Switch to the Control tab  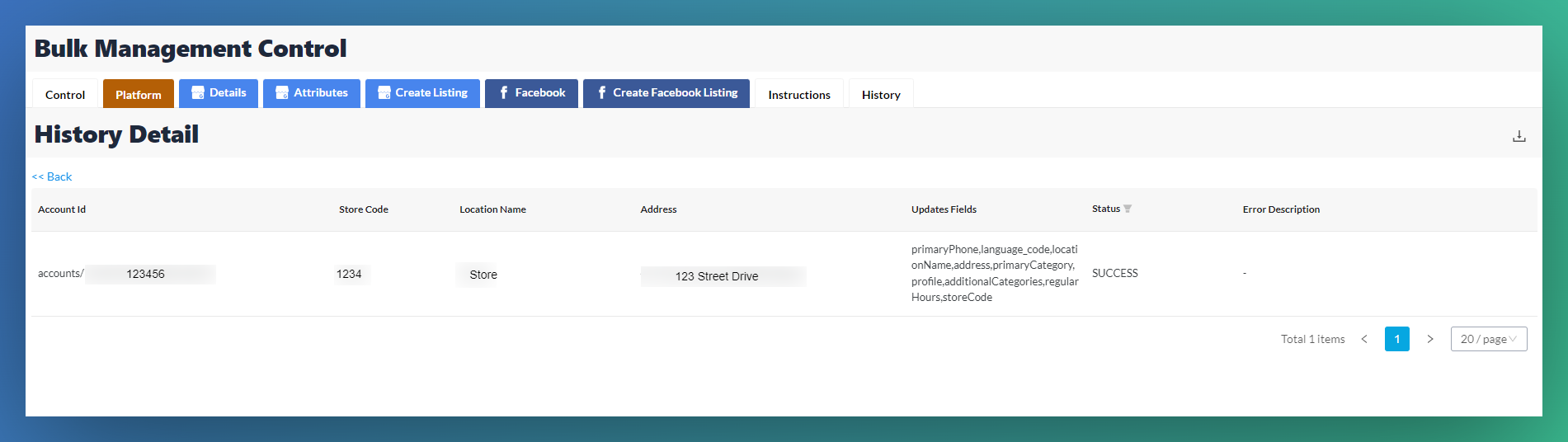(65, 94)
